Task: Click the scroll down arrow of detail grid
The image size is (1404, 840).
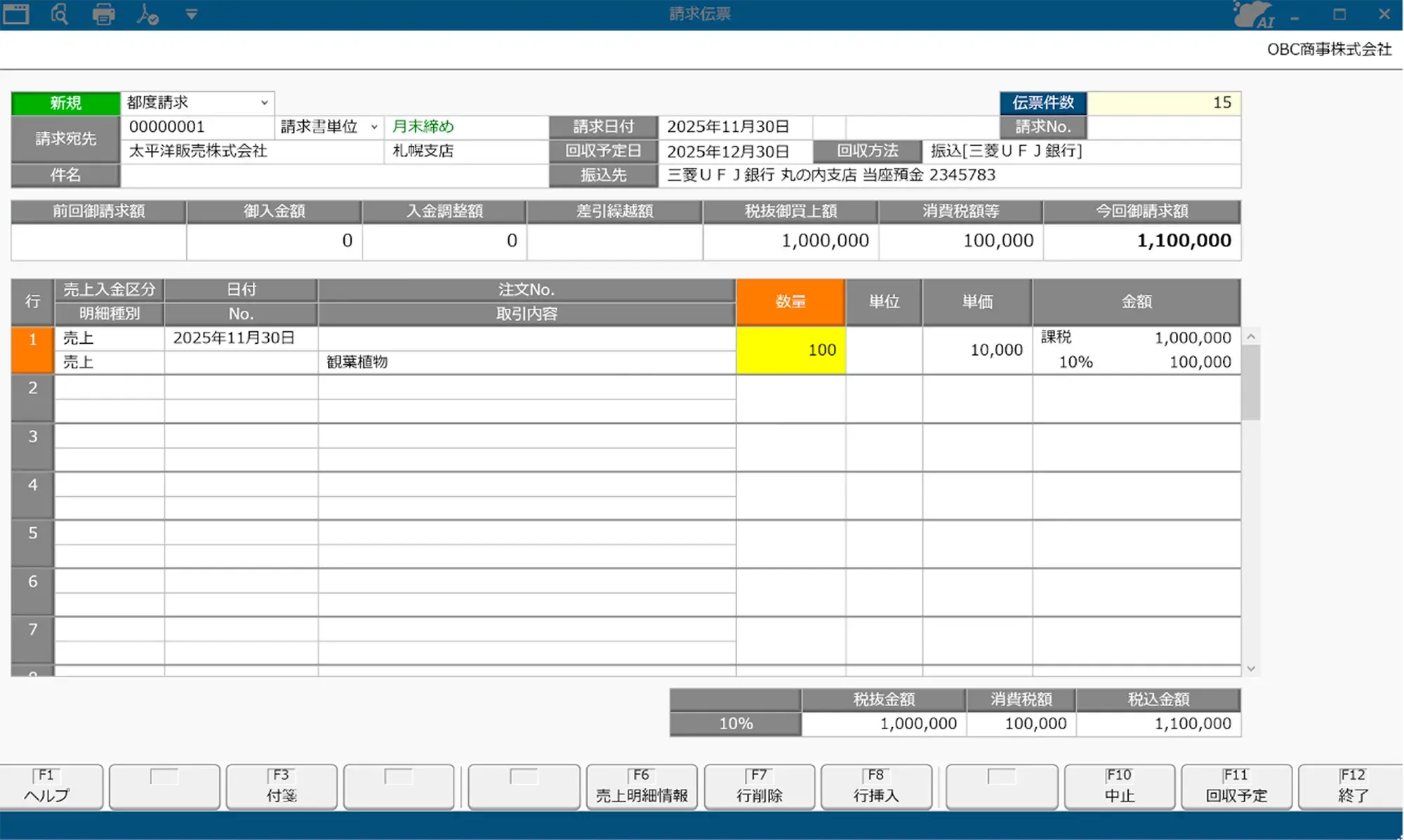Action: [1251, 669]
